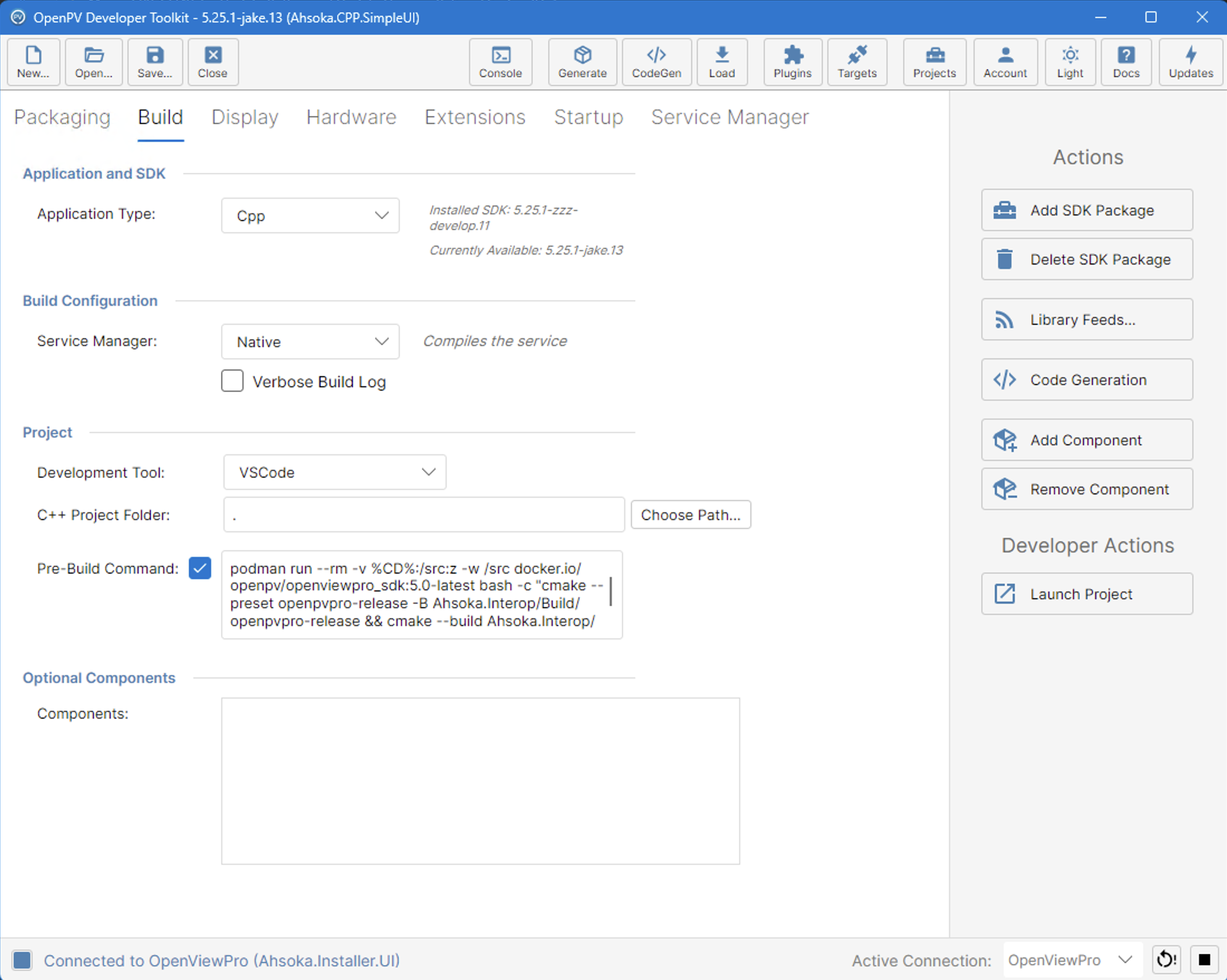Open Docs from the toolbar
Viewport: 1227px width, 980px height.
(x=1127, y=62)
